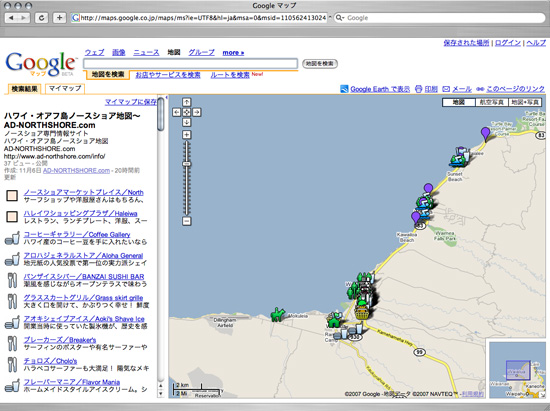Viewport: 550px width, 411px height.
Task: Switch map to 地図+写真 hybrid view
Action: [525, 102]
